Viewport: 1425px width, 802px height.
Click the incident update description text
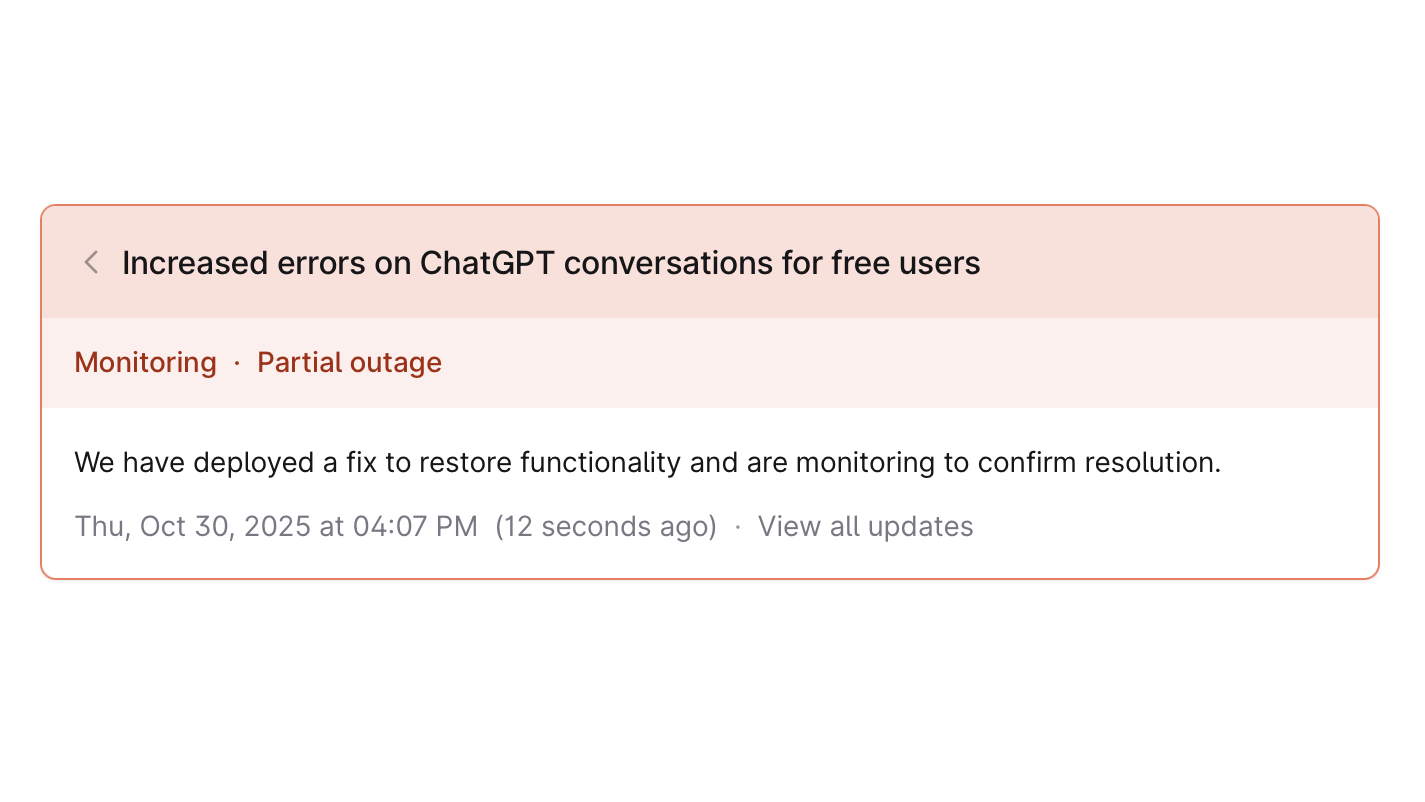click(x=647, y=462)
